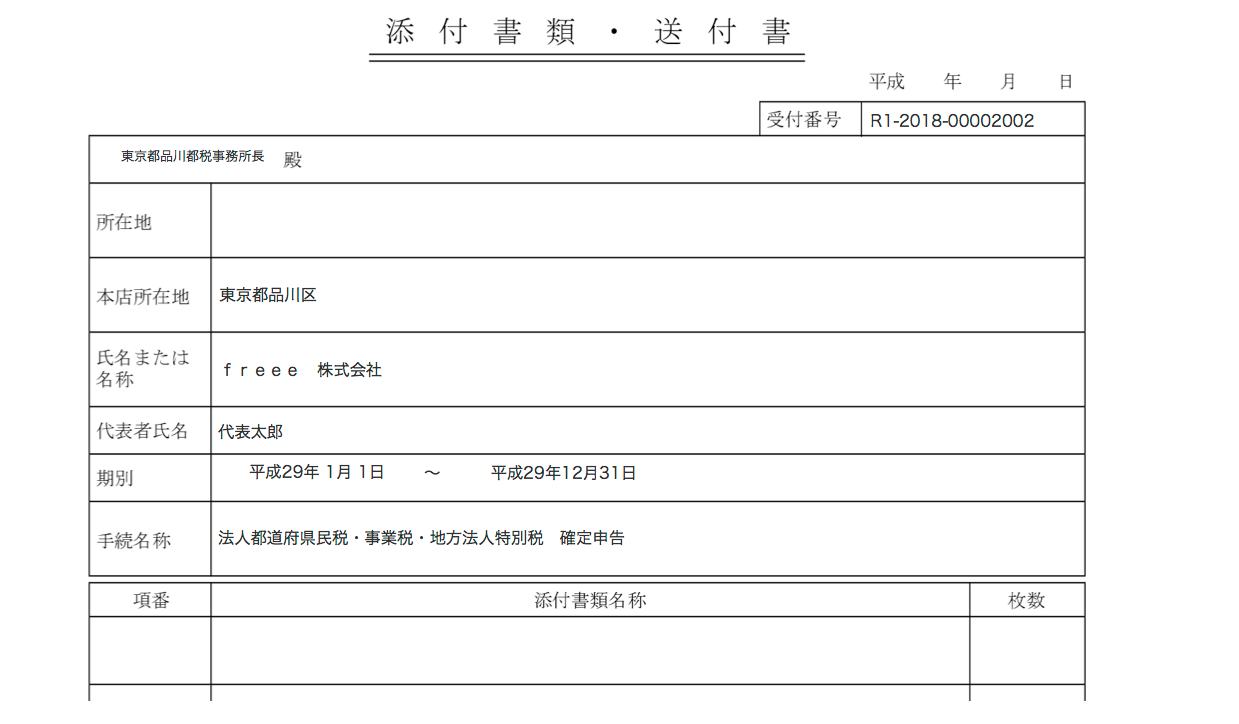
Task: Click the 本店所在地 row label
Action: coord(142,297)
